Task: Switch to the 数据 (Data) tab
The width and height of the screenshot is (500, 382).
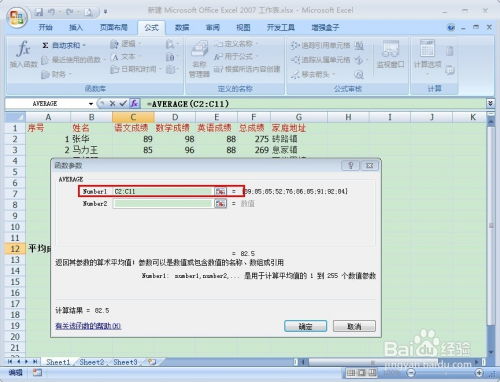Action: pyautogui.click(x=182, y=27)
